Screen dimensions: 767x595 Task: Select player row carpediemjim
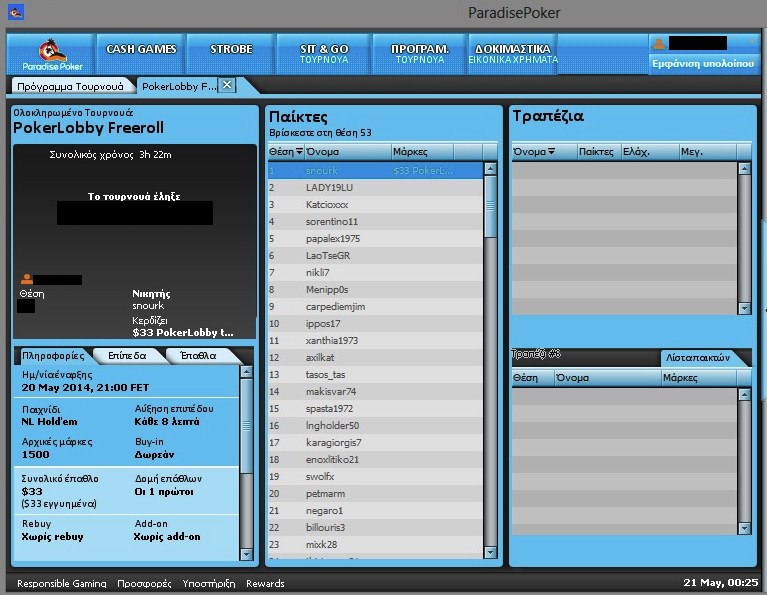click(x=375, y=307)
